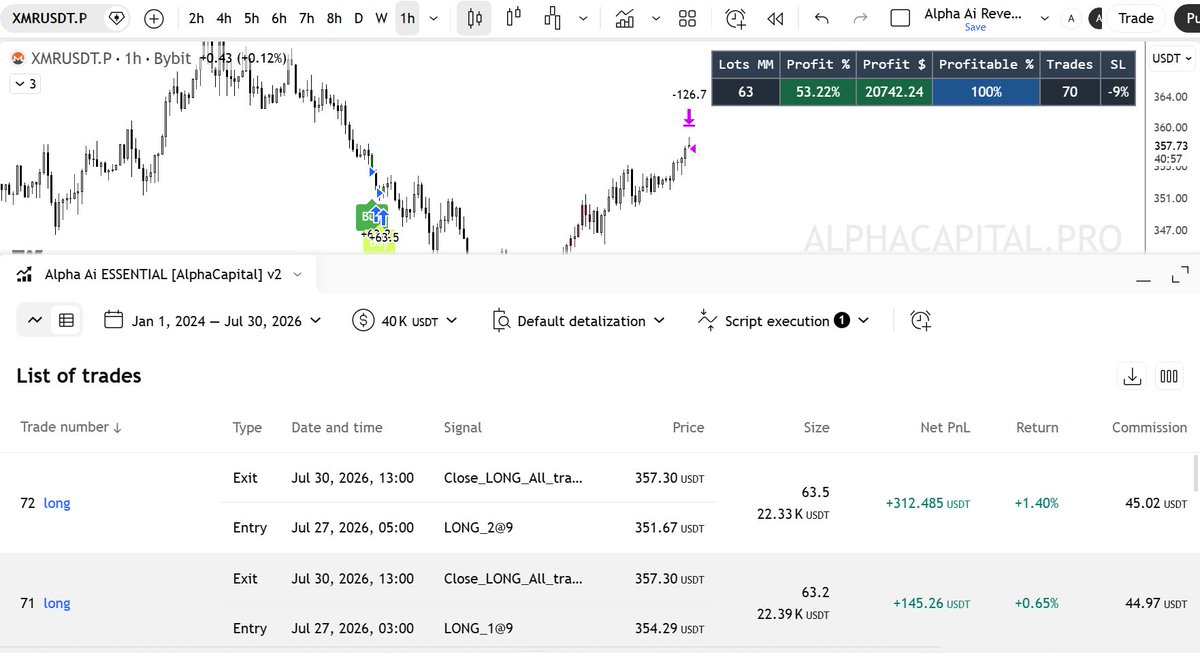This screenshot has height=653, width=1200.
Task: Expand the timeframe list dropdown arrow
Action: pyautogui.click(x=433, y=18)
